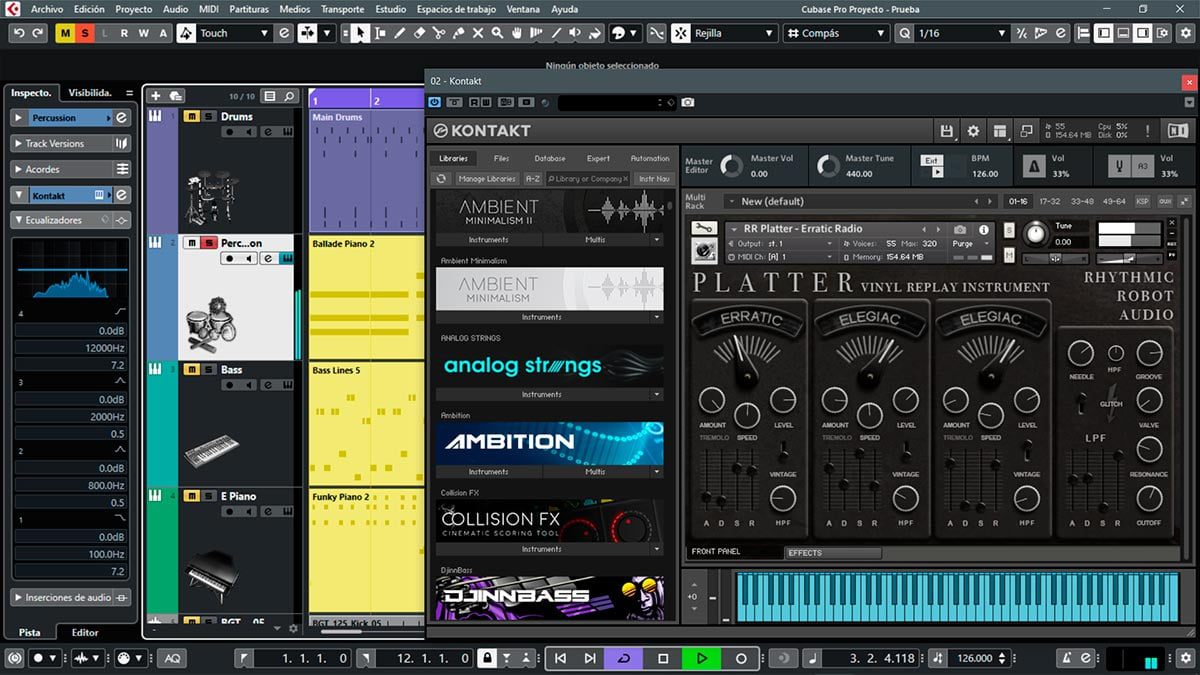Toggle the purple Cycle loop button
This screenshot has width=1200, height=675.
pyautogui.click(x=625, y=658)
